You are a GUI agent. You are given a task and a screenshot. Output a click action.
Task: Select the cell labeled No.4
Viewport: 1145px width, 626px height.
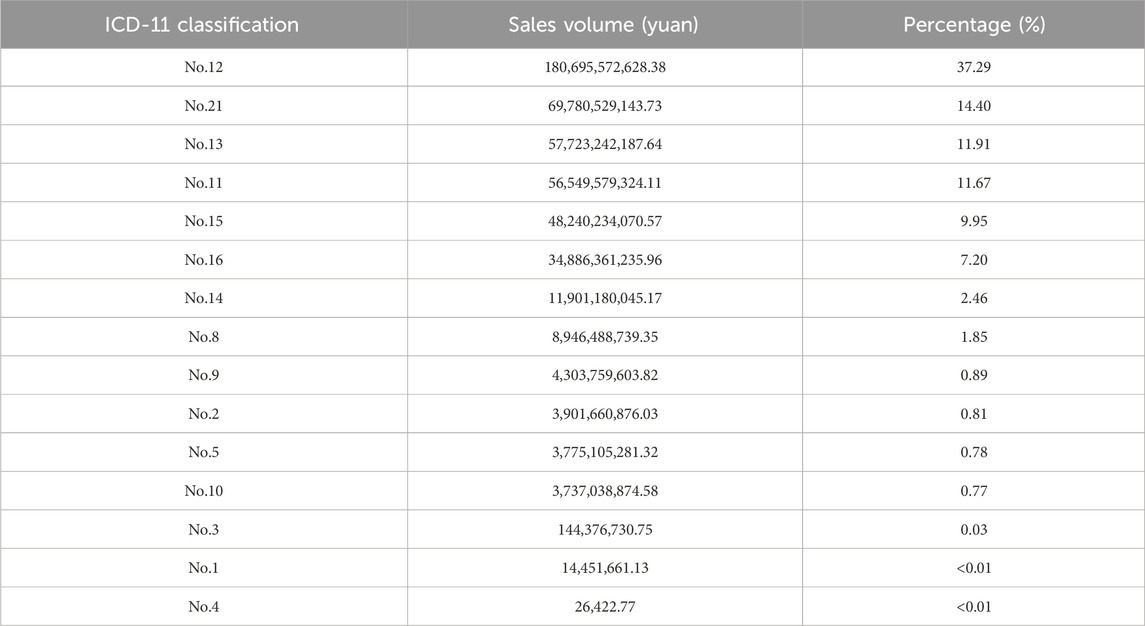(x=204, y=606)
